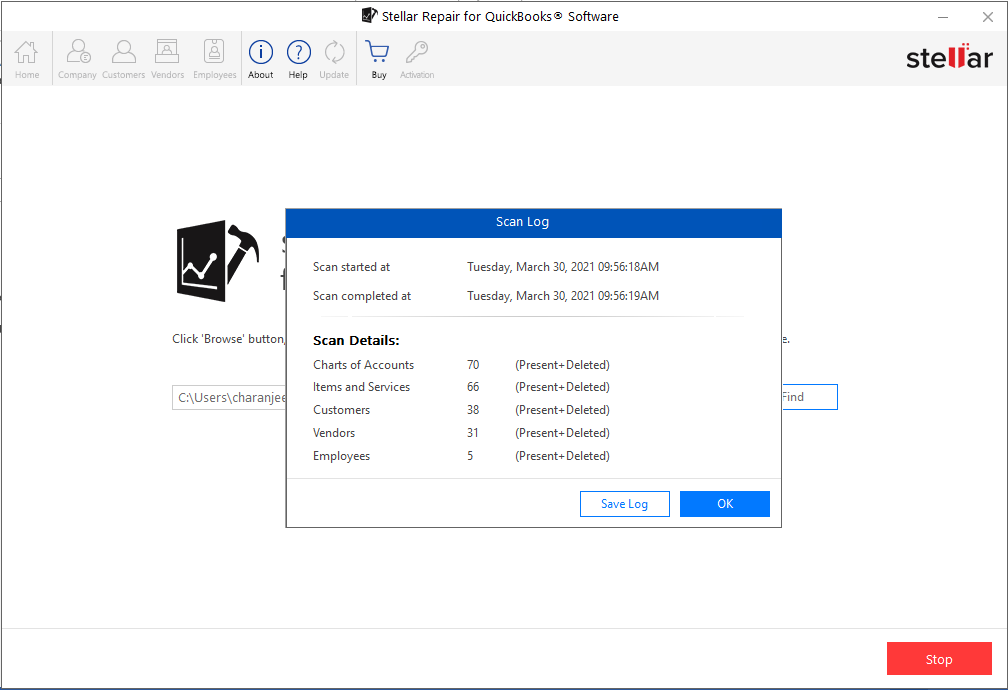Select the 'Items and Services' row label
Viewport: 1008px width, 690px height.
tap(361, 386)
